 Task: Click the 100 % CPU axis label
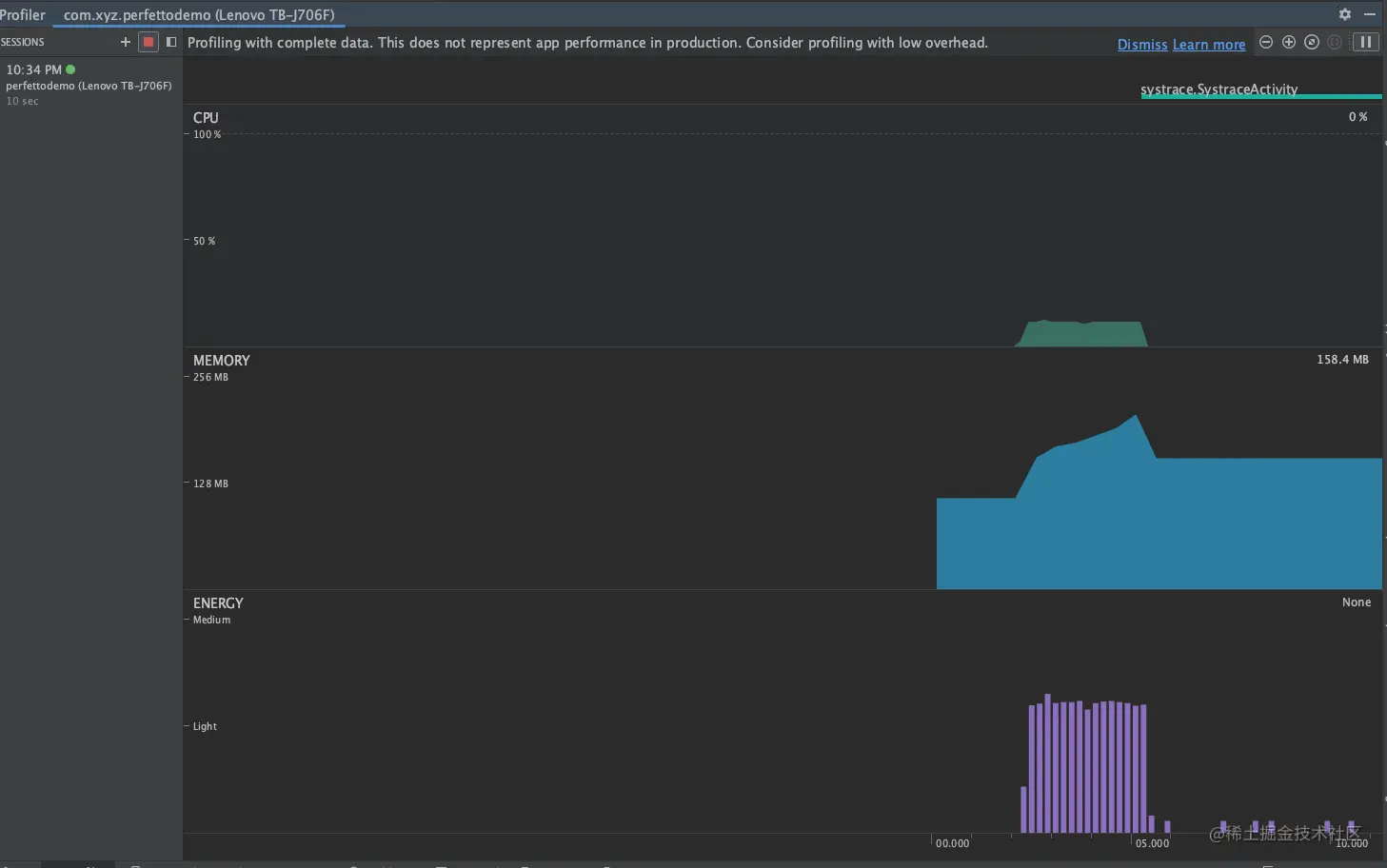click(x=207, y=134)
